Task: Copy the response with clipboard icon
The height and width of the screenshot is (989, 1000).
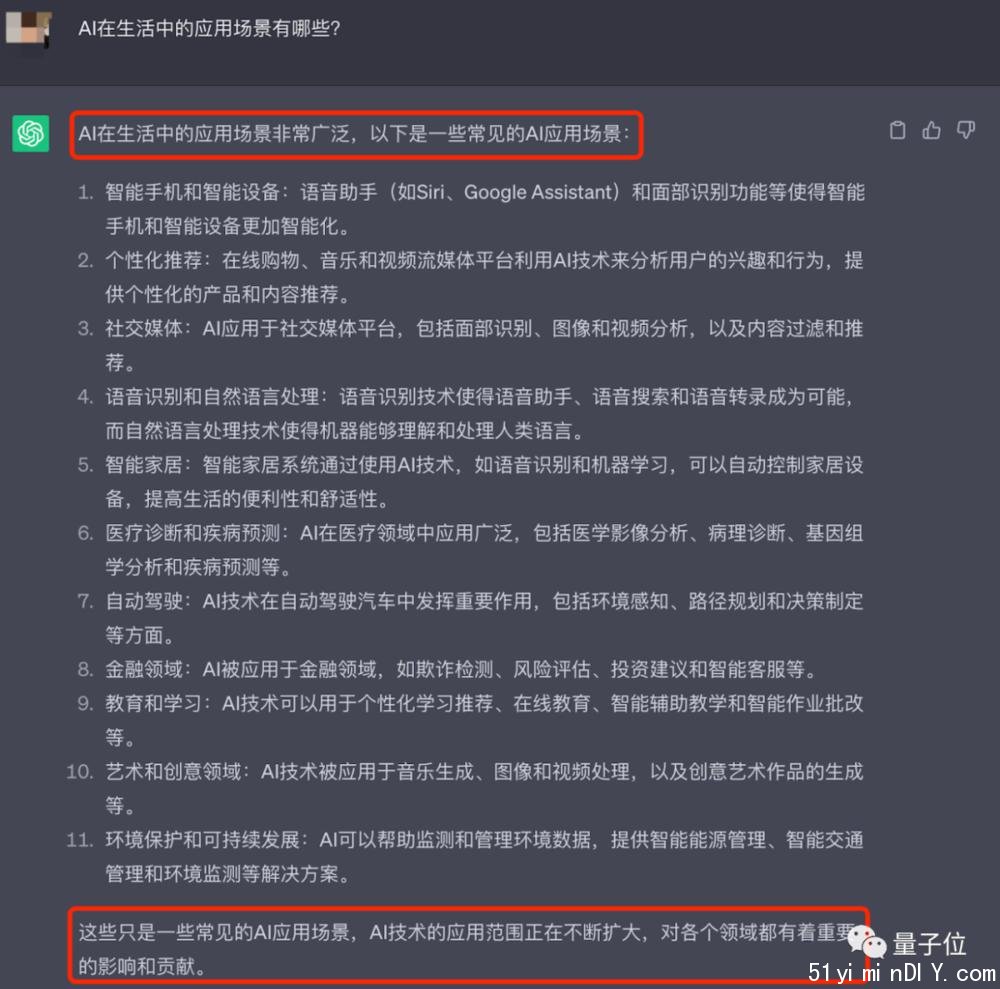Action: (x=897, y=130)
